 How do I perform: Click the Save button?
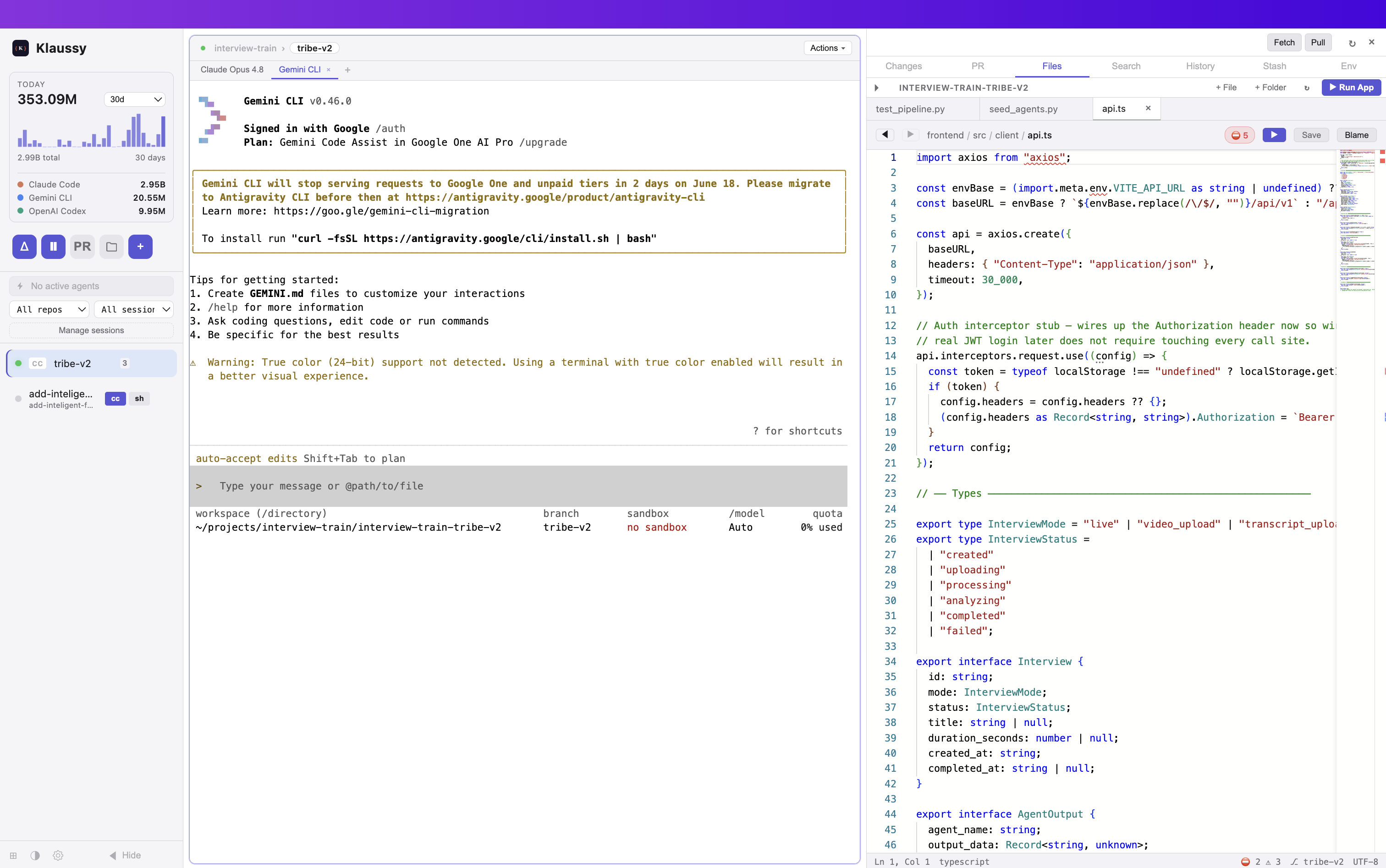pyautogui.click(x=1311, y=136)
